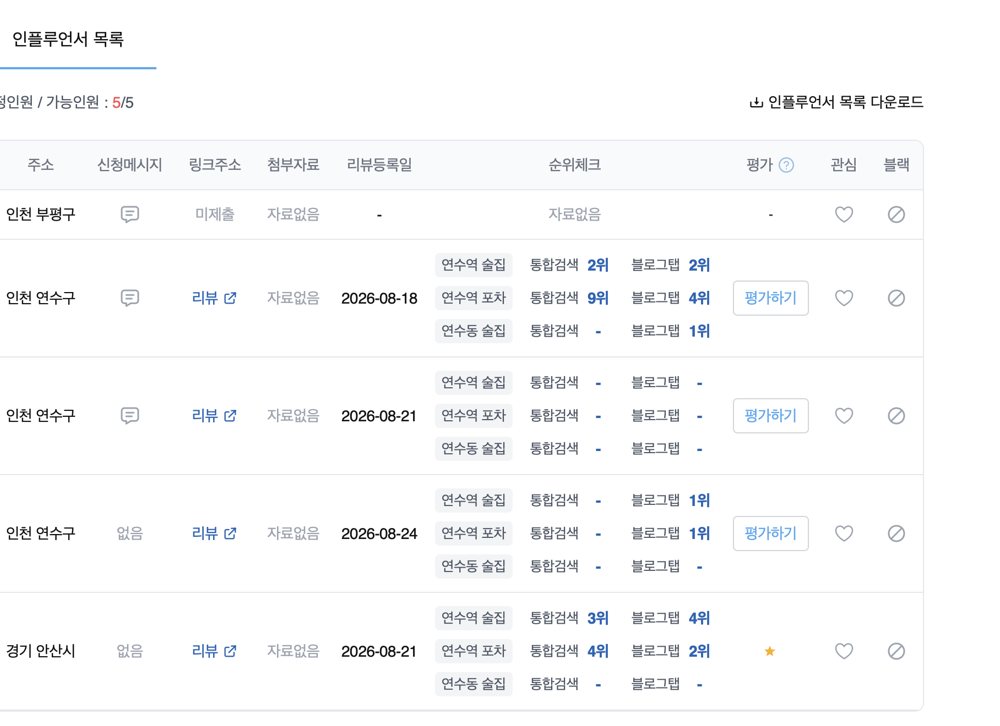The width and height of the screenshot is (1000, 726).
Task: Favorite the 인천 부평구 influencer with heart
Action: (844, 214)
